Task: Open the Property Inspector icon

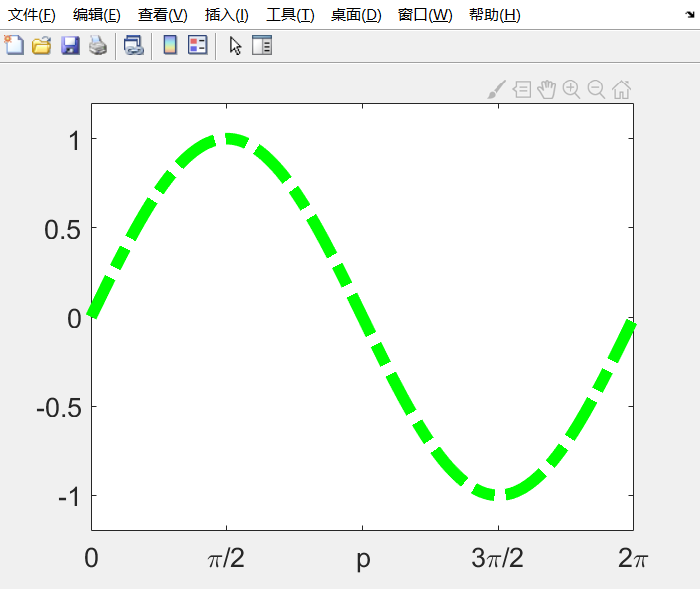Action: pos(262,46)
